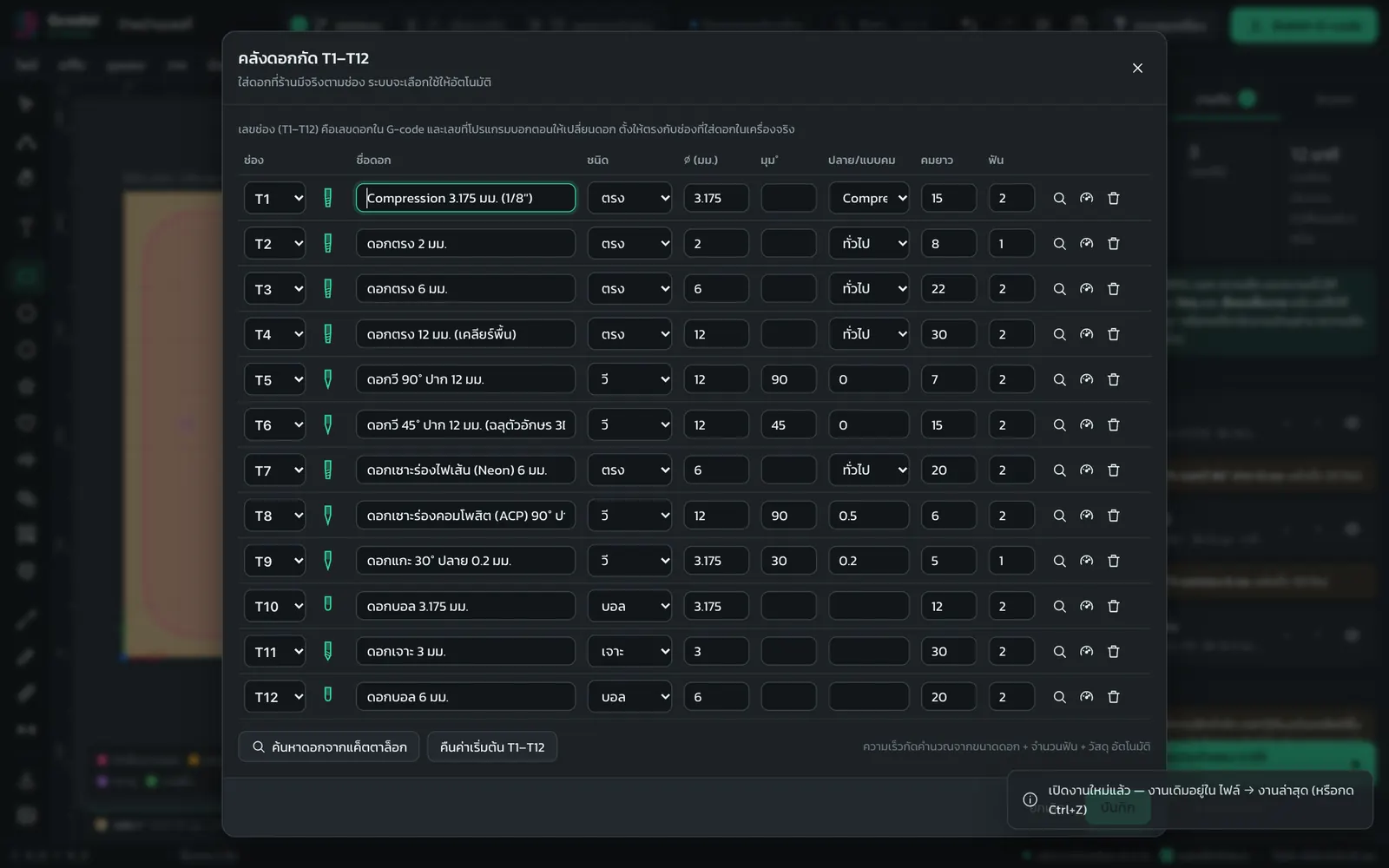This screenshot has width=1389, height=868.
Task: Close the คลังดอกกัด T1–T12 dialog
Action: coord(1137,68)
